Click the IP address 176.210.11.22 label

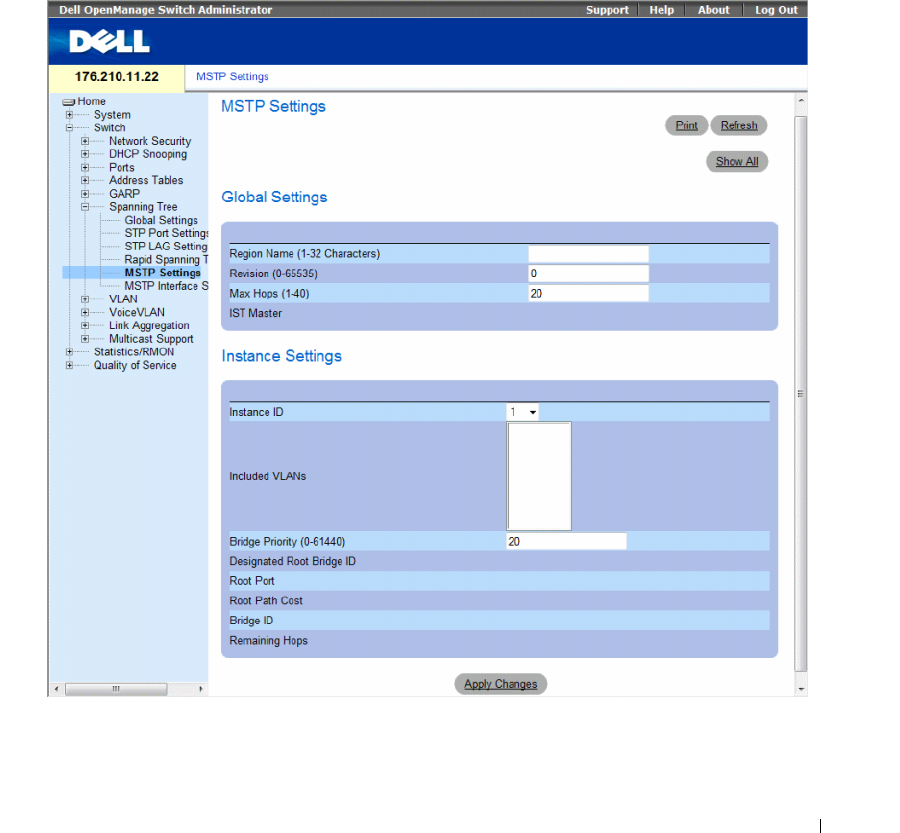point(117,77)
